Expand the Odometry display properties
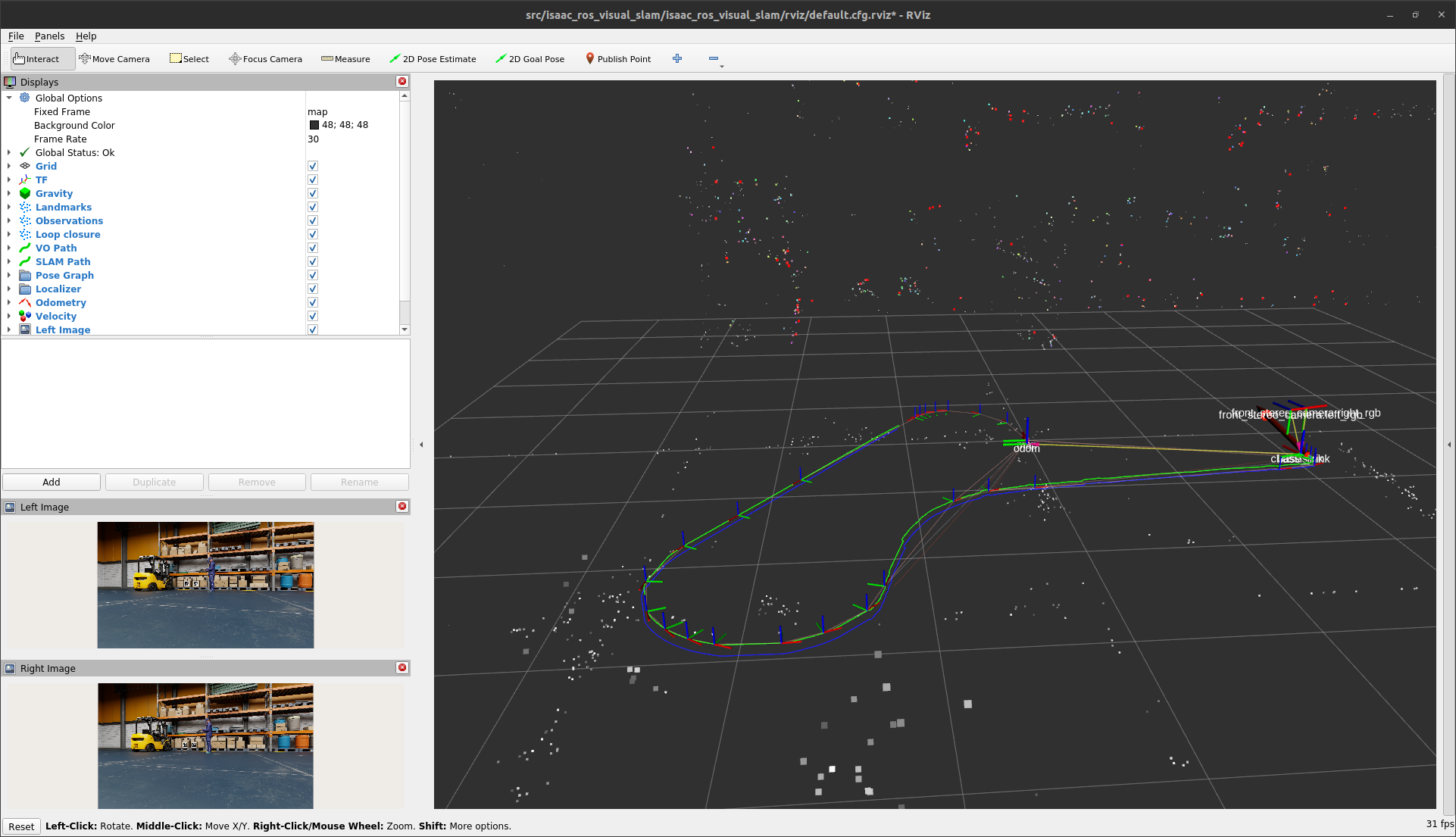Screen dimensions: 1456x837 [8, 302]
